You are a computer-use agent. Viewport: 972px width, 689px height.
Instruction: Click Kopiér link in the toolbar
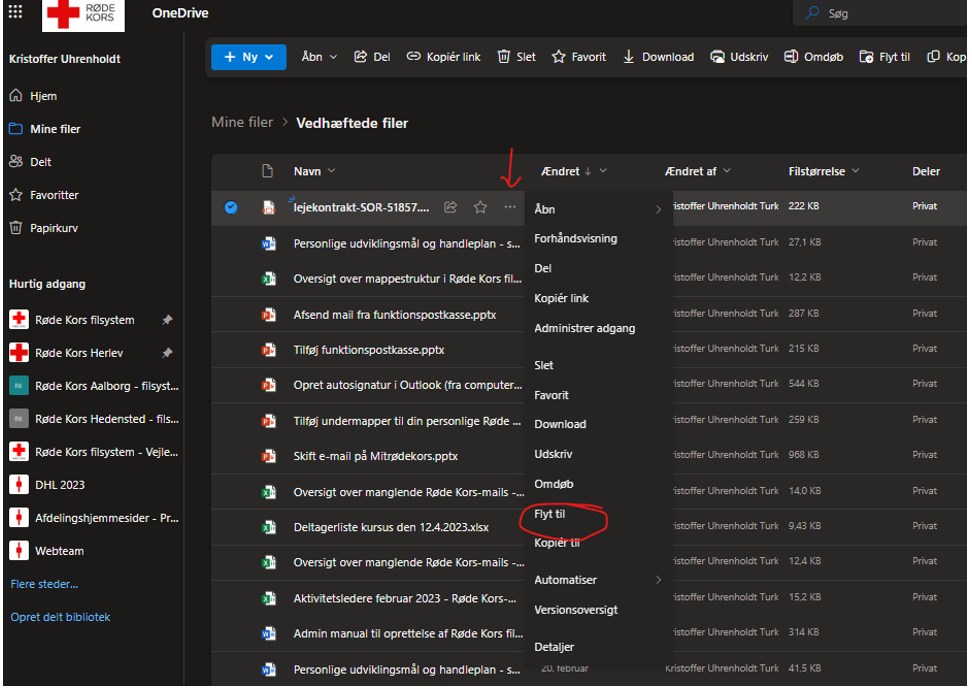(443, 57)
